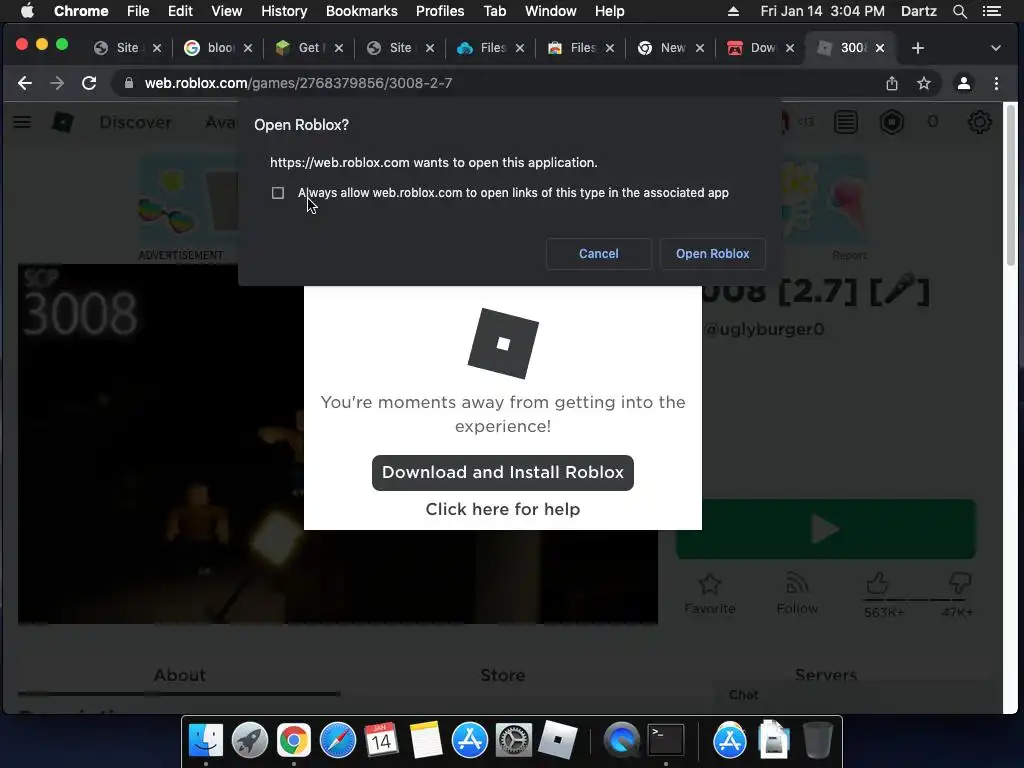Click the thumbs down dislike icon
1024x768 pixels.
point(959,583)
